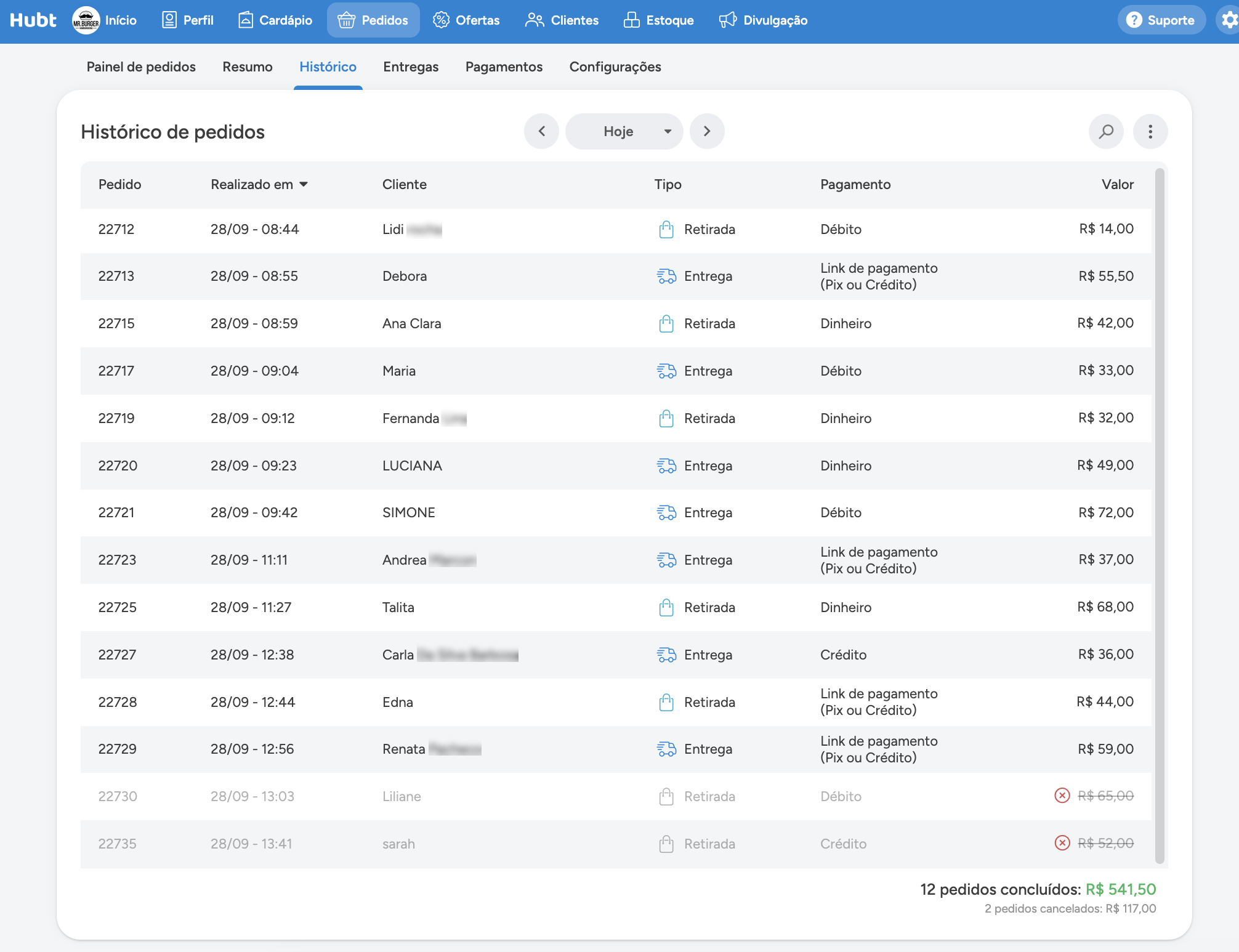
Task: Open Divulgação in the top navigation
Action: [764, 20]
